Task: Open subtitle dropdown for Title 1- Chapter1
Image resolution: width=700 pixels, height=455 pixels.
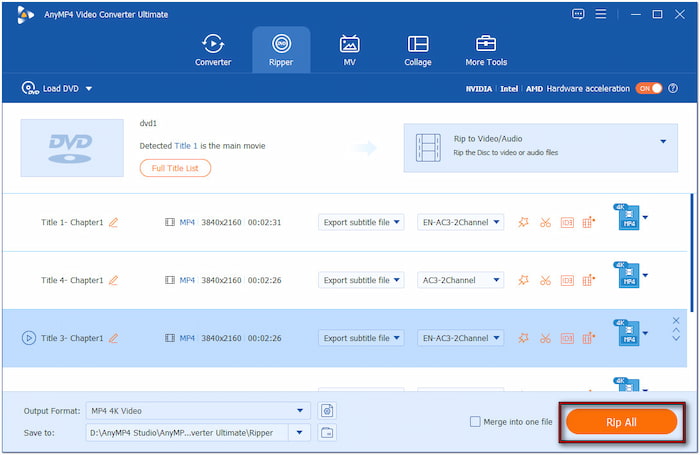Action: (x=361, y=222)
